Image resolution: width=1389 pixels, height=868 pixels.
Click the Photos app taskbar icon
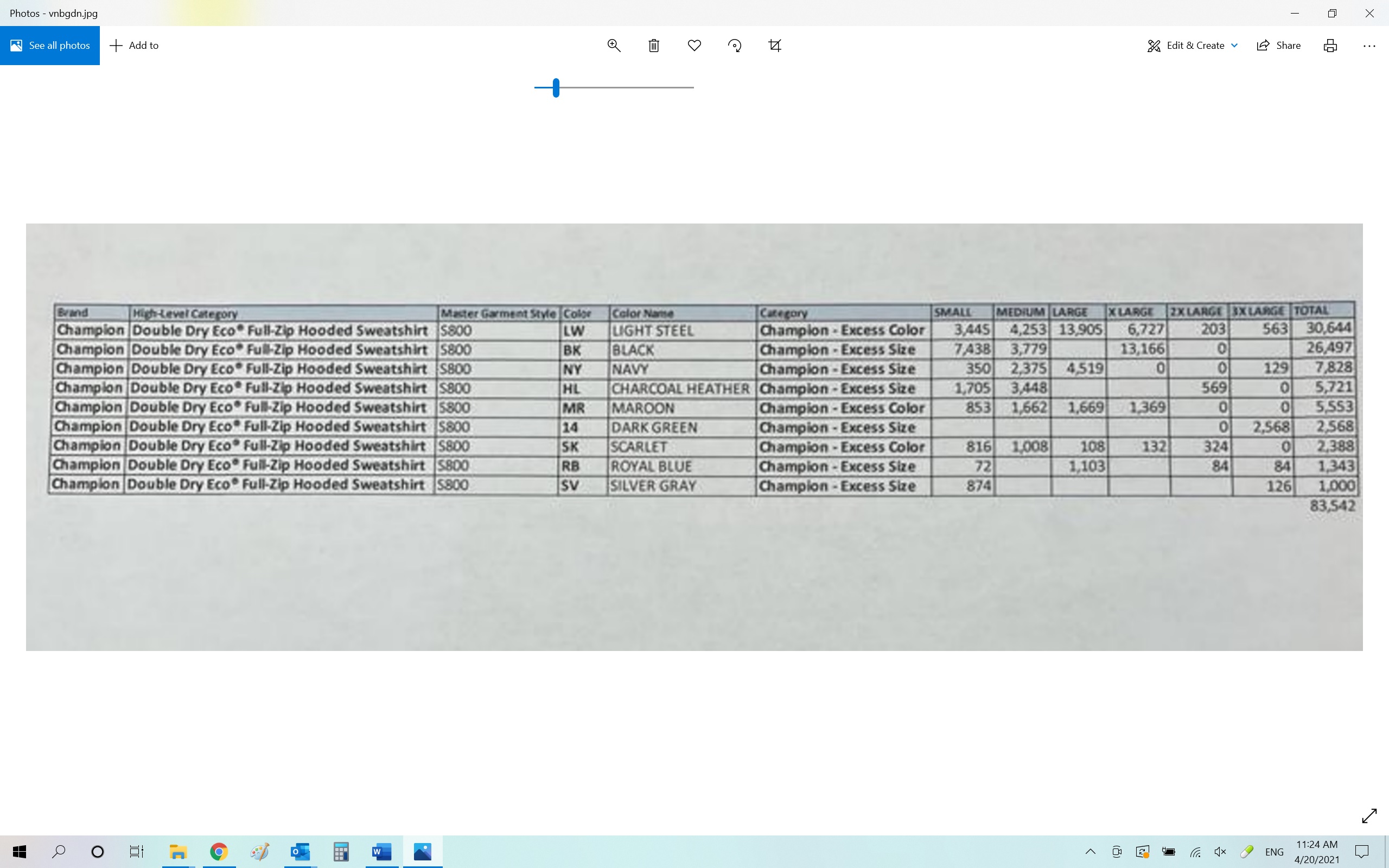423,852
